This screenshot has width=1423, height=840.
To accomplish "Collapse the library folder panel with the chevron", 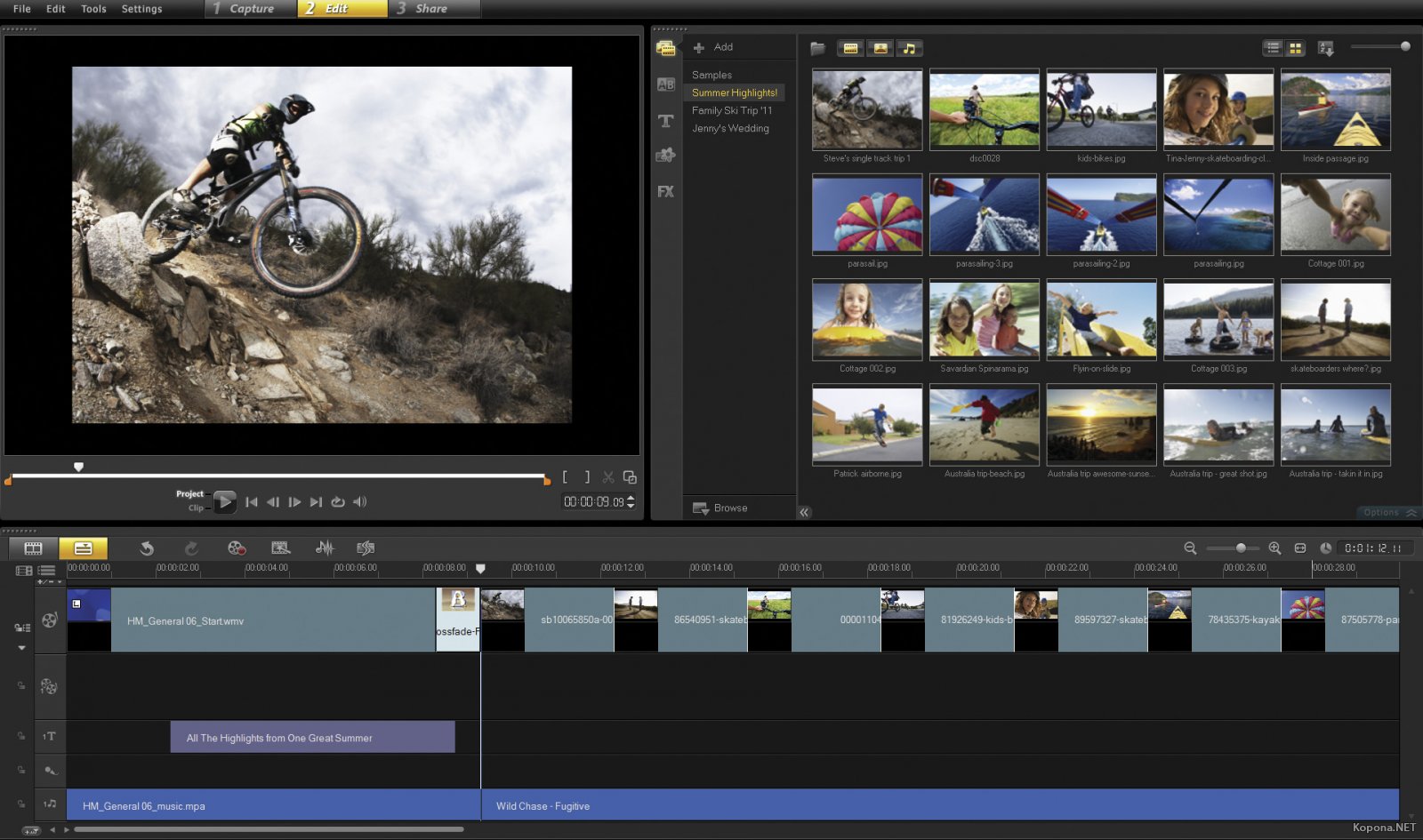I will 803,512.
